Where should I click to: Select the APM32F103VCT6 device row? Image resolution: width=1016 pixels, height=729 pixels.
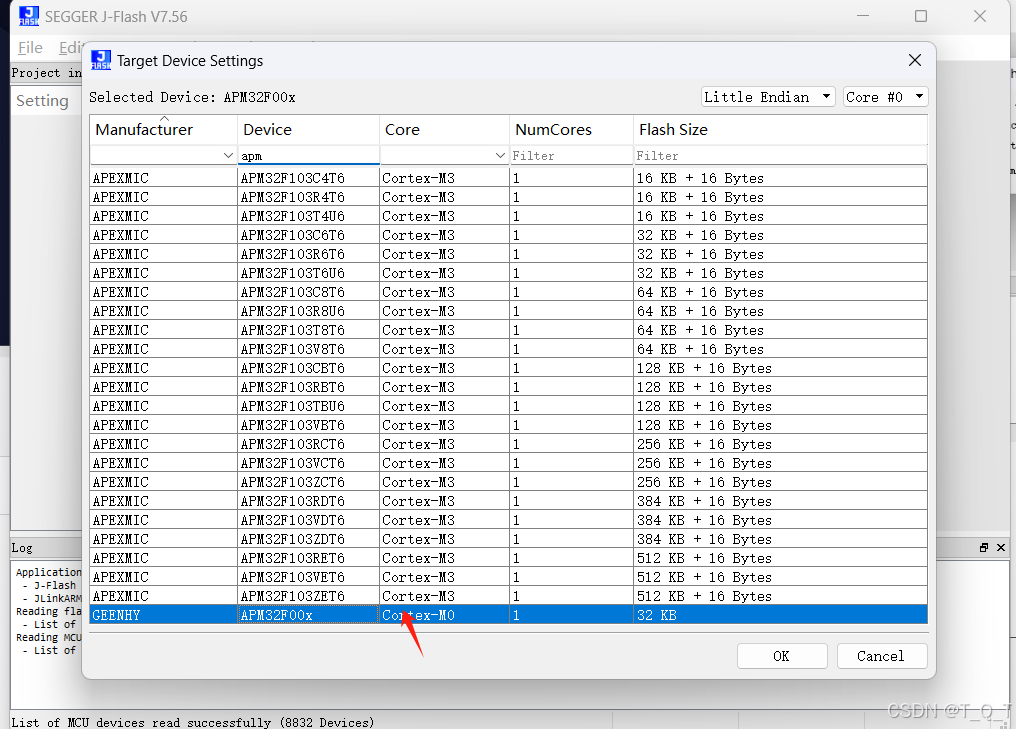[x=509, y=463]
